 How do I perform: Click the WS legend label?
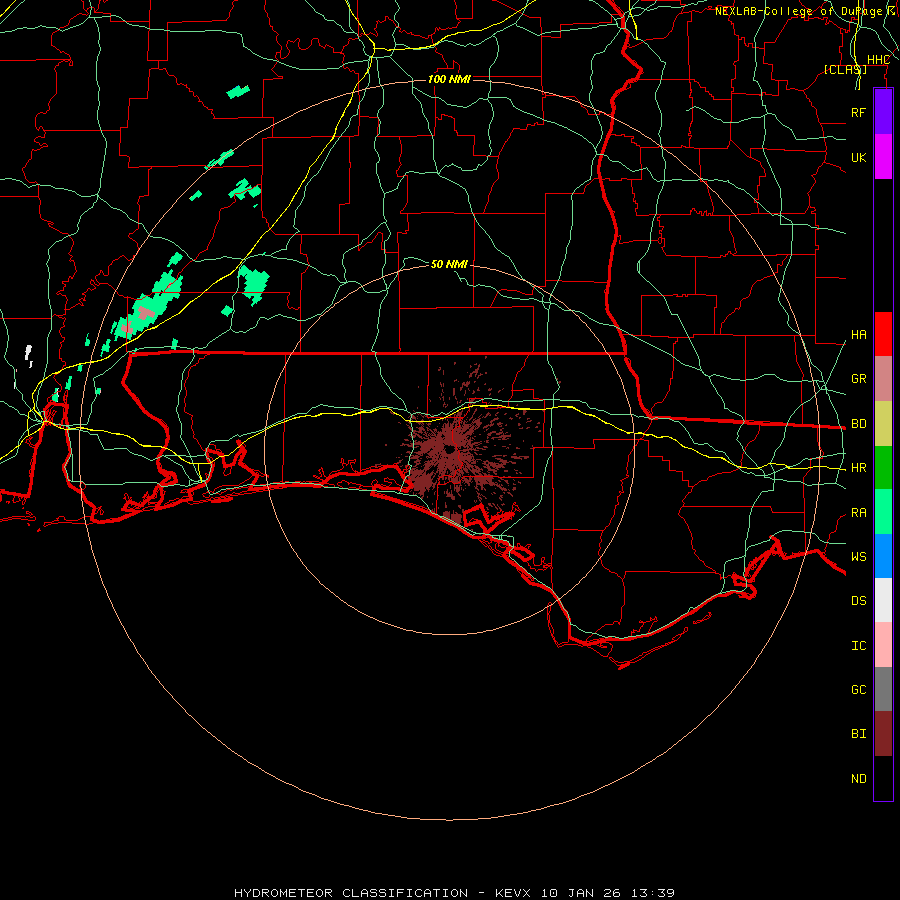(x=858, y=556)
